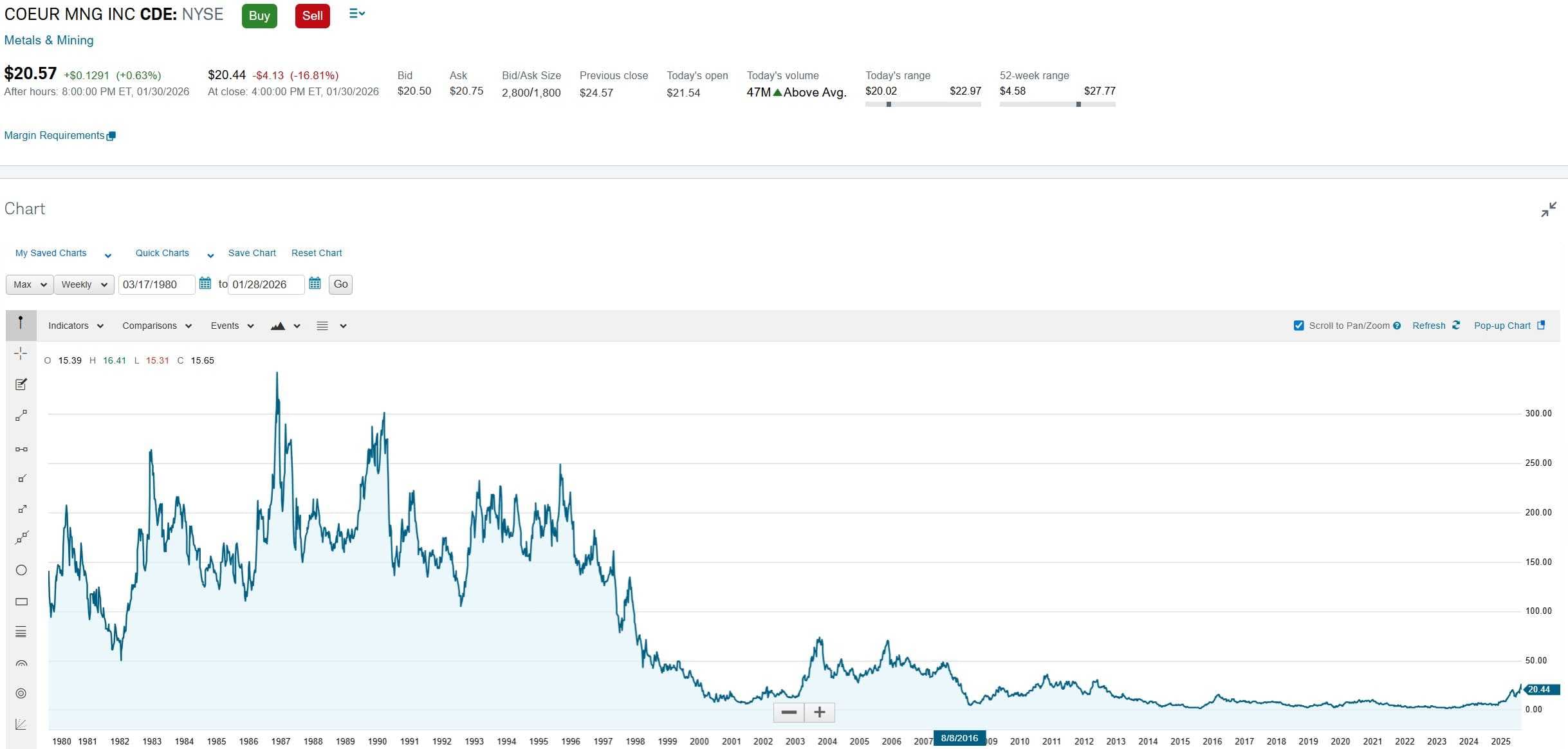The image size is (1568, 749).
Task: Click the green Buy button
Action: (259, 16)
